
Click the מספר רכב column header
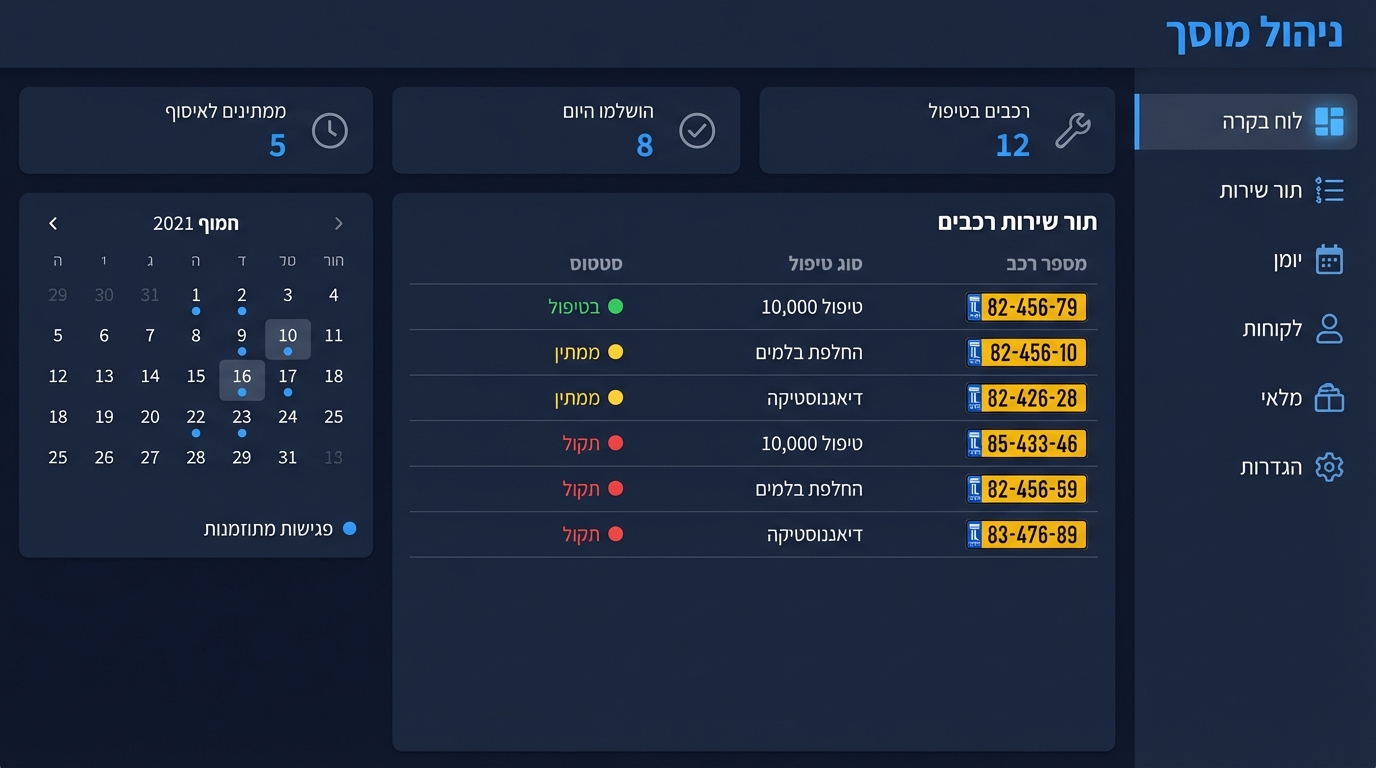point(1046,264)
